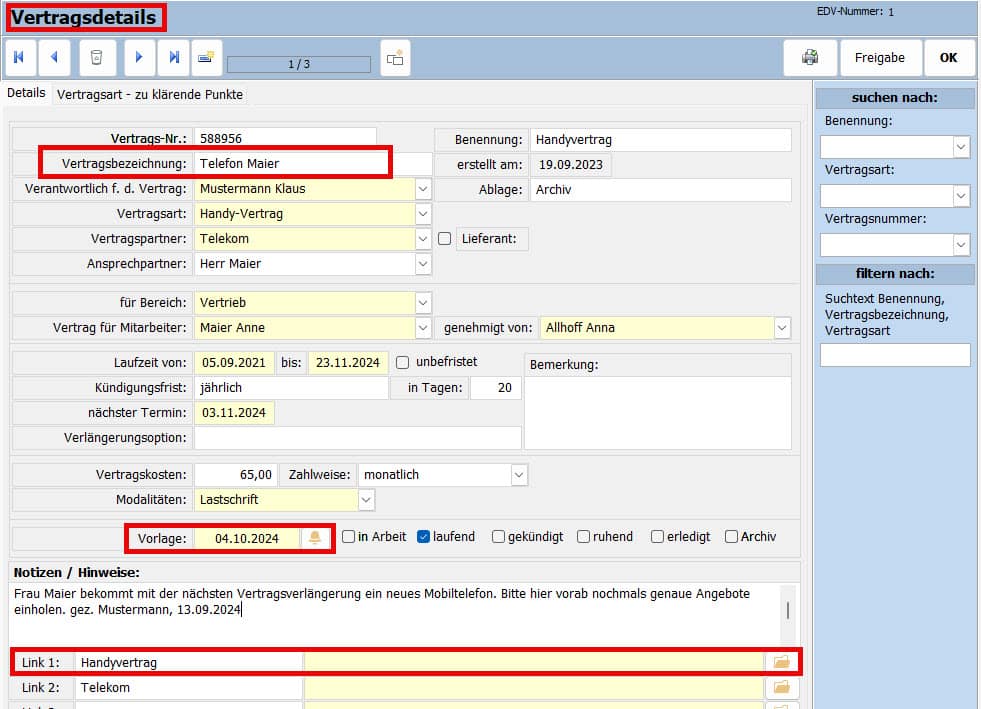The width and height of the screenshot is (981, 709).
Task: Click the bell reminder icon beside Vorlage
Action: click(x=315, y=538)
